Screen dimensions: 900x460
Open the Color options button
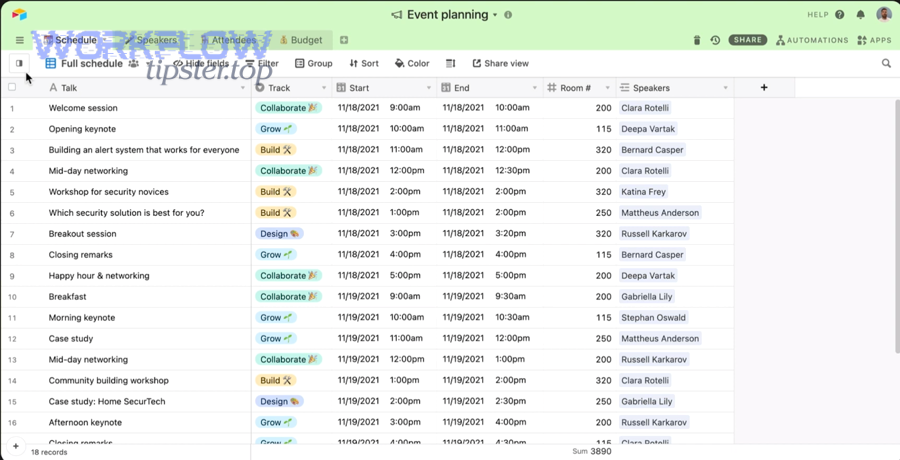(412, 63)
